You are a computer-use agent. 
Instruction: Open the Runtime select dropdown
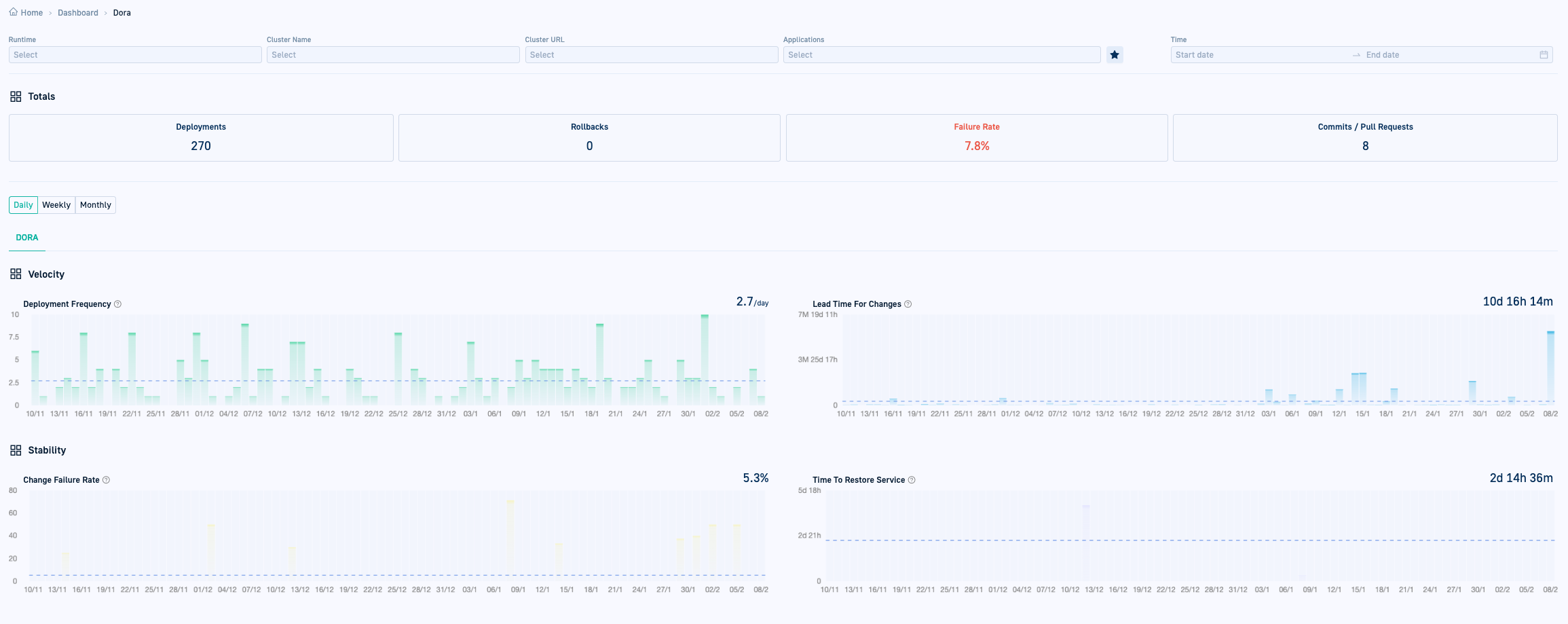(135, 55)
